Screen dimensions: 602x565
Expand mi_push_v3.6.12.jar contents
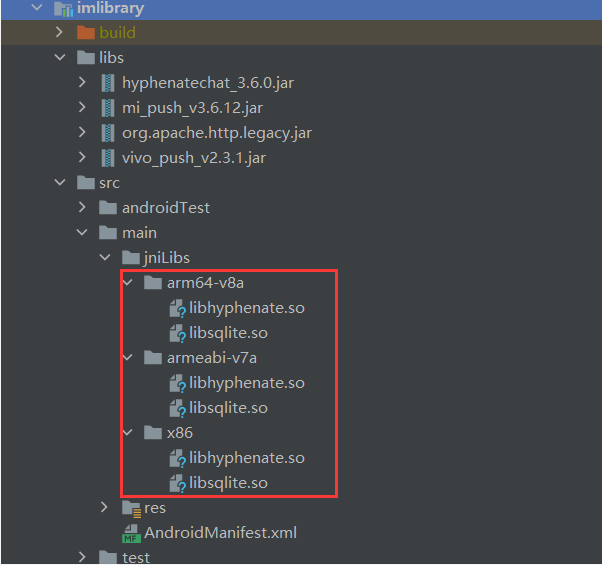click(82, 107)
